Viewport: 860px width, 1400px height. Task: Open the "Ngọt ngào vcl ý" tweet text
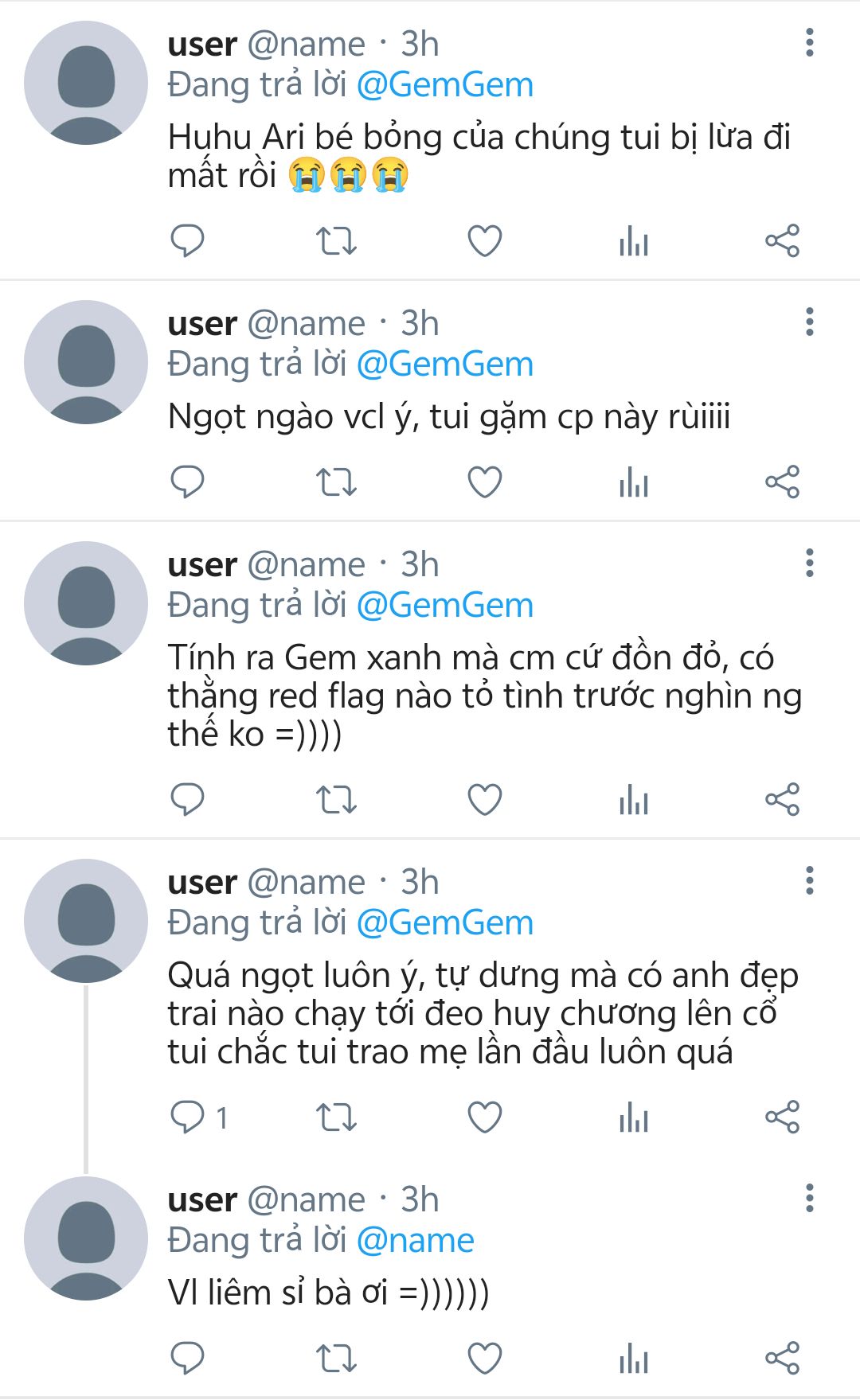click(x=448, y=417)
